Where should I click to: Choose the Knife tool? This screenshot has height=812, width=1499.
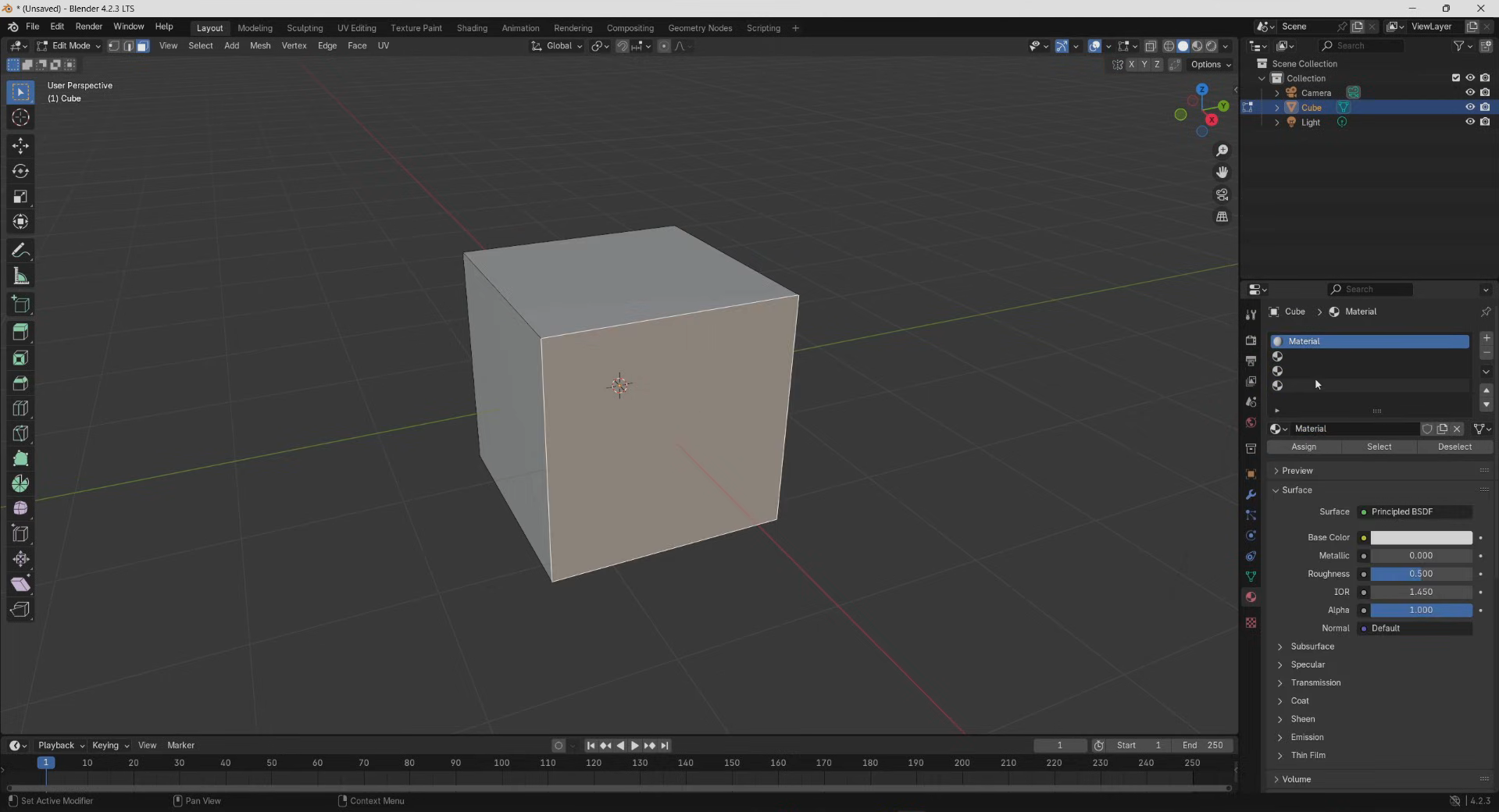click(x=20, y=433)
